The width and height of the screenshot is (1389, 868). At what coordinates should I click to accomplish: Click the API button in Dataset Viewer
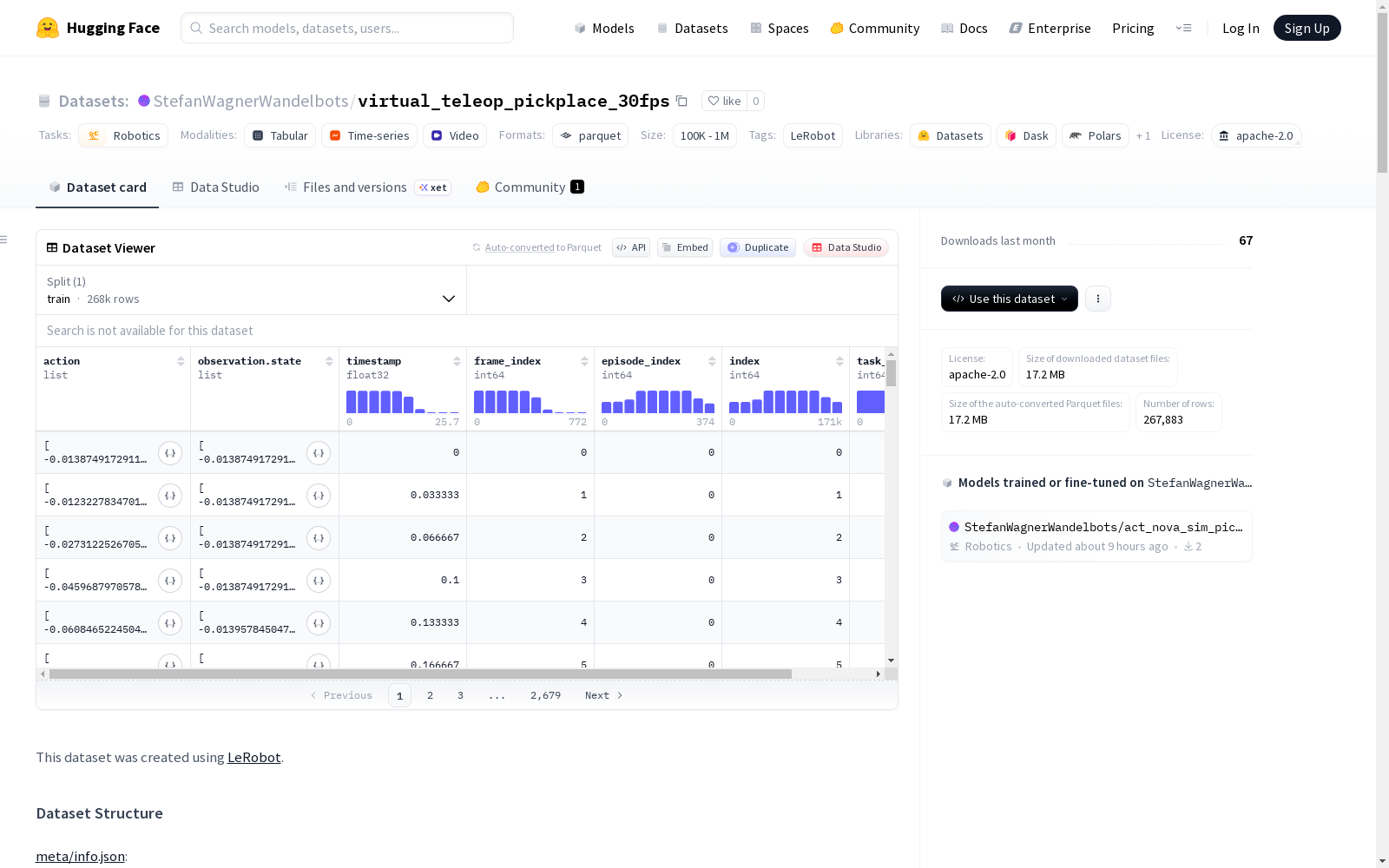(x=631, y=247)
